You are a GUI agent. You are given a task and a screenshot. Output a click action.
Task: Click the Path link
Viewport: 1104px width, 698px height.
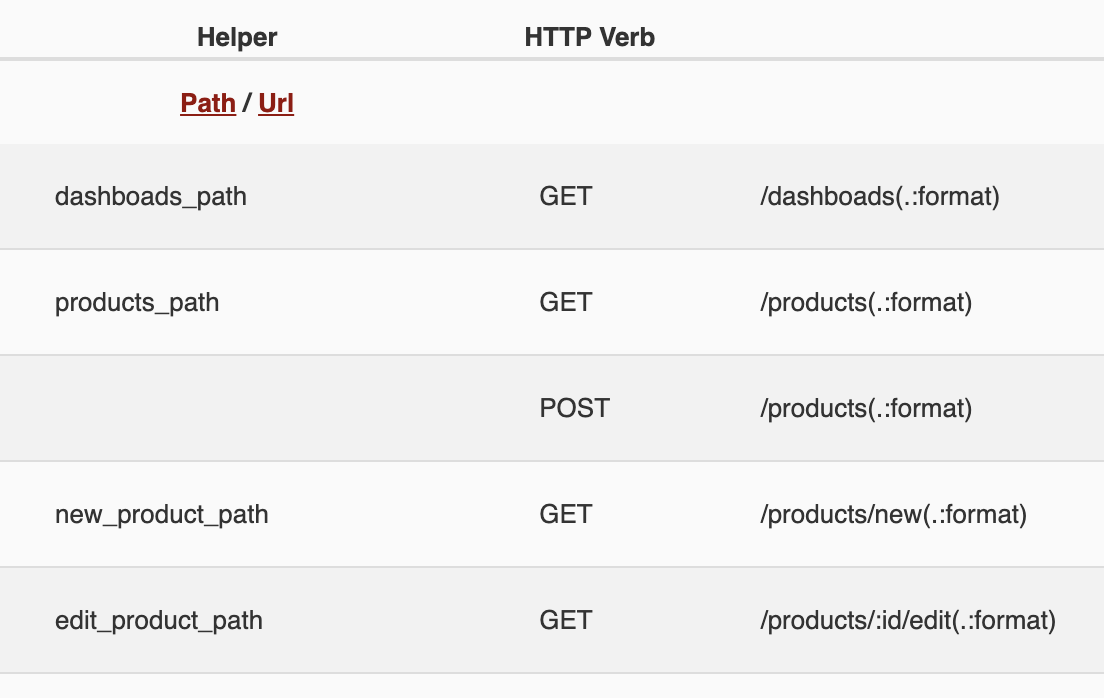(x=208, y=103)
